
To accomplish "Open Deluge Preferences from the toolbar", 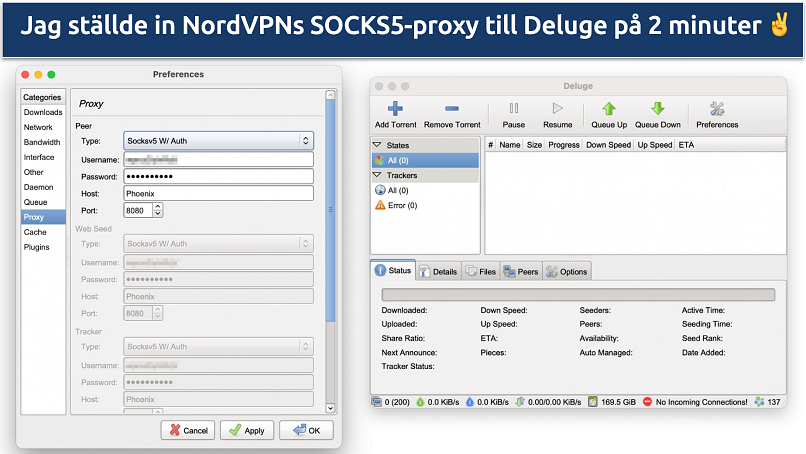I will [x=717, y=108].
